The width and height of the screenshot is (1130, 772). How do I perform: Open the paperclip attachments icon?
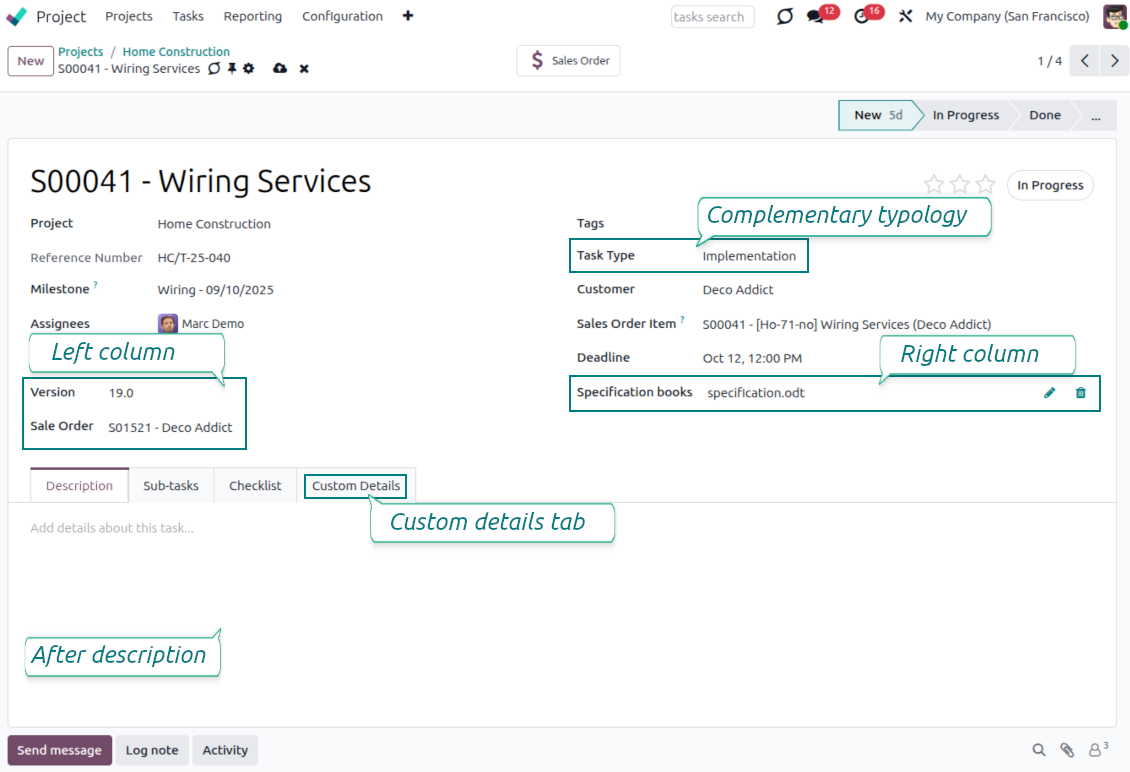point(1067,750)
